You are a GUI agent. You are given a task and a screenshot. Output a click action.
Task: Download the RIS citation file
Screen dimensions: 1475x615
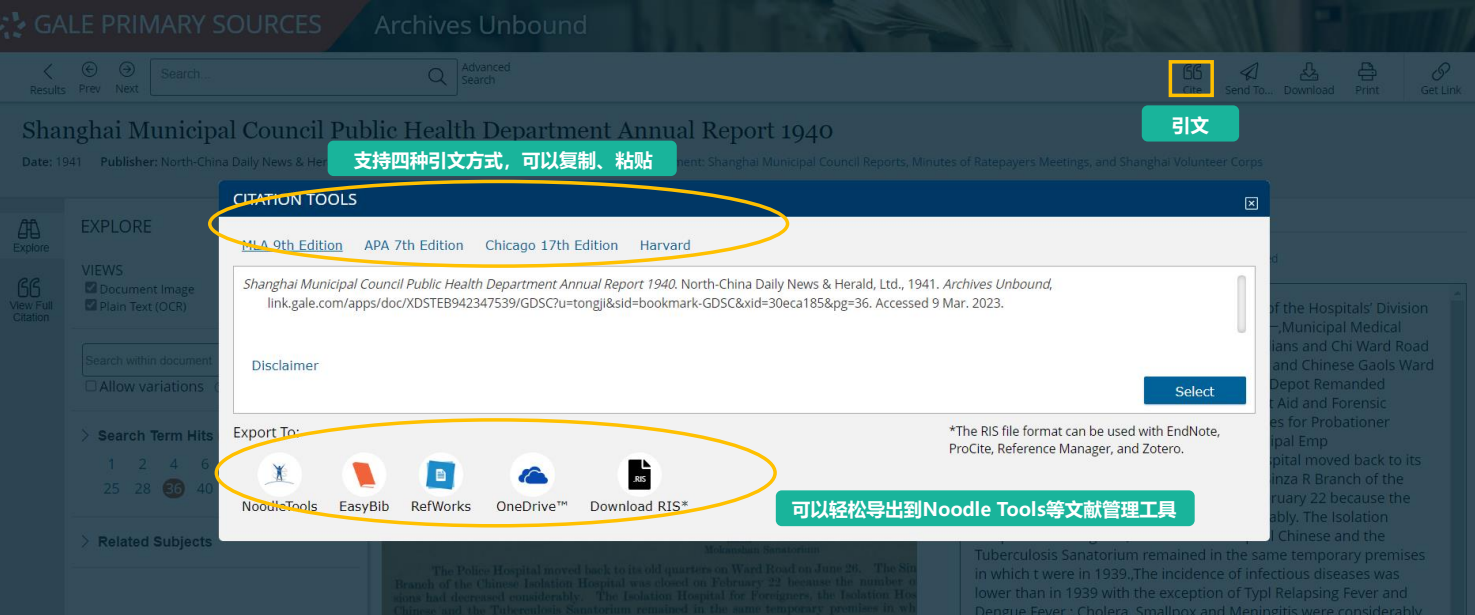638,475
